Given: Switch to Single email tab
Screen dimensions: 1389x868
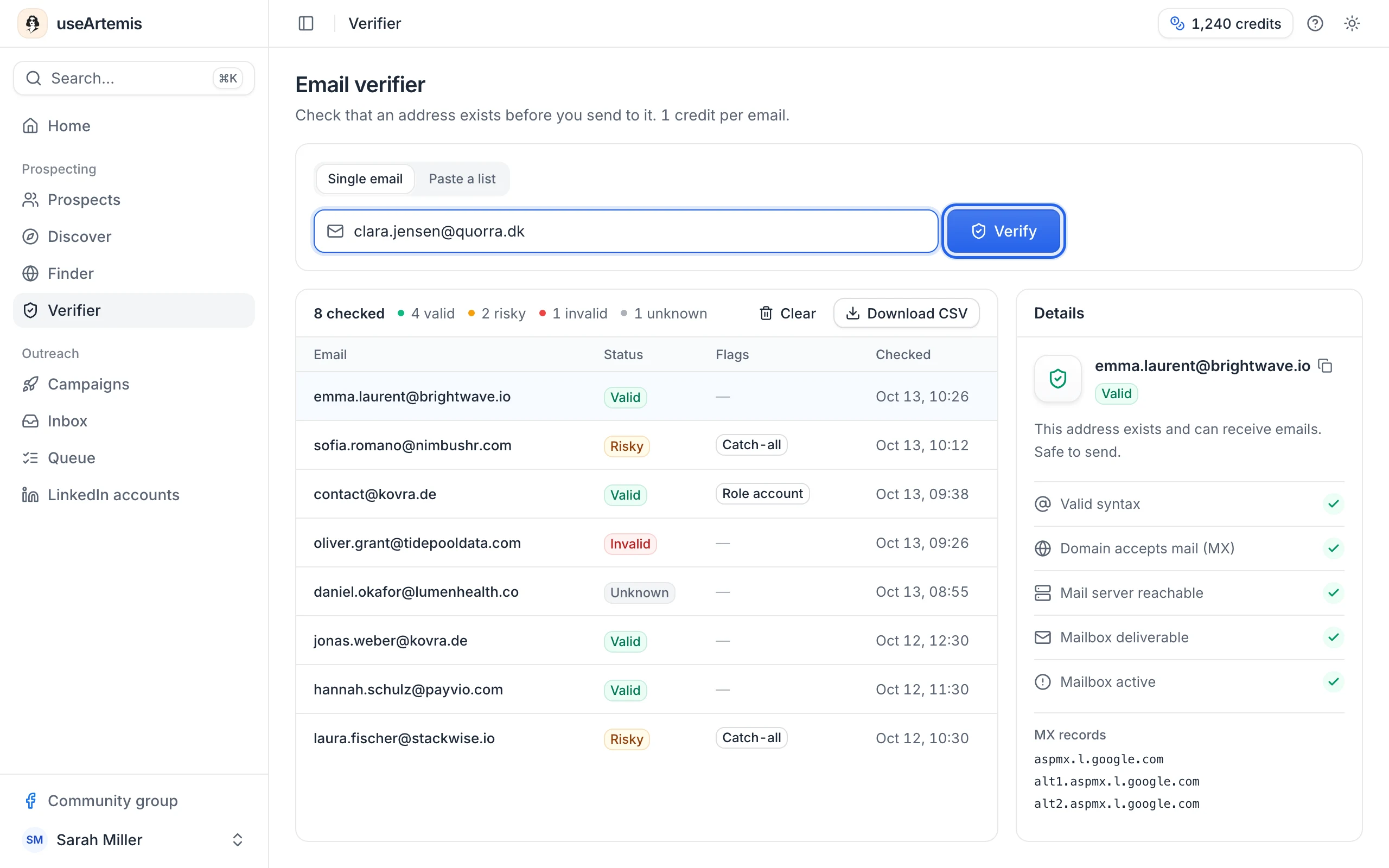Looking at the screenshot, I should (365, 178).
